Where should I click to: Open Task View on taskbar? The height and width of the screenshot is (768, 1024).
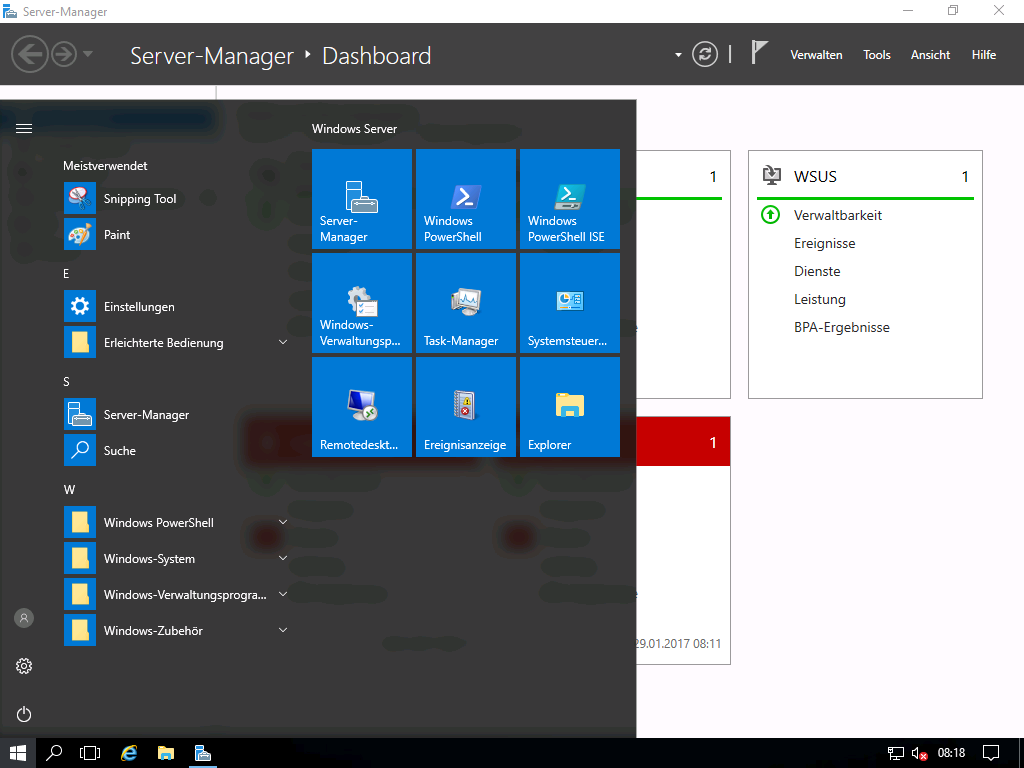point(90,753)
